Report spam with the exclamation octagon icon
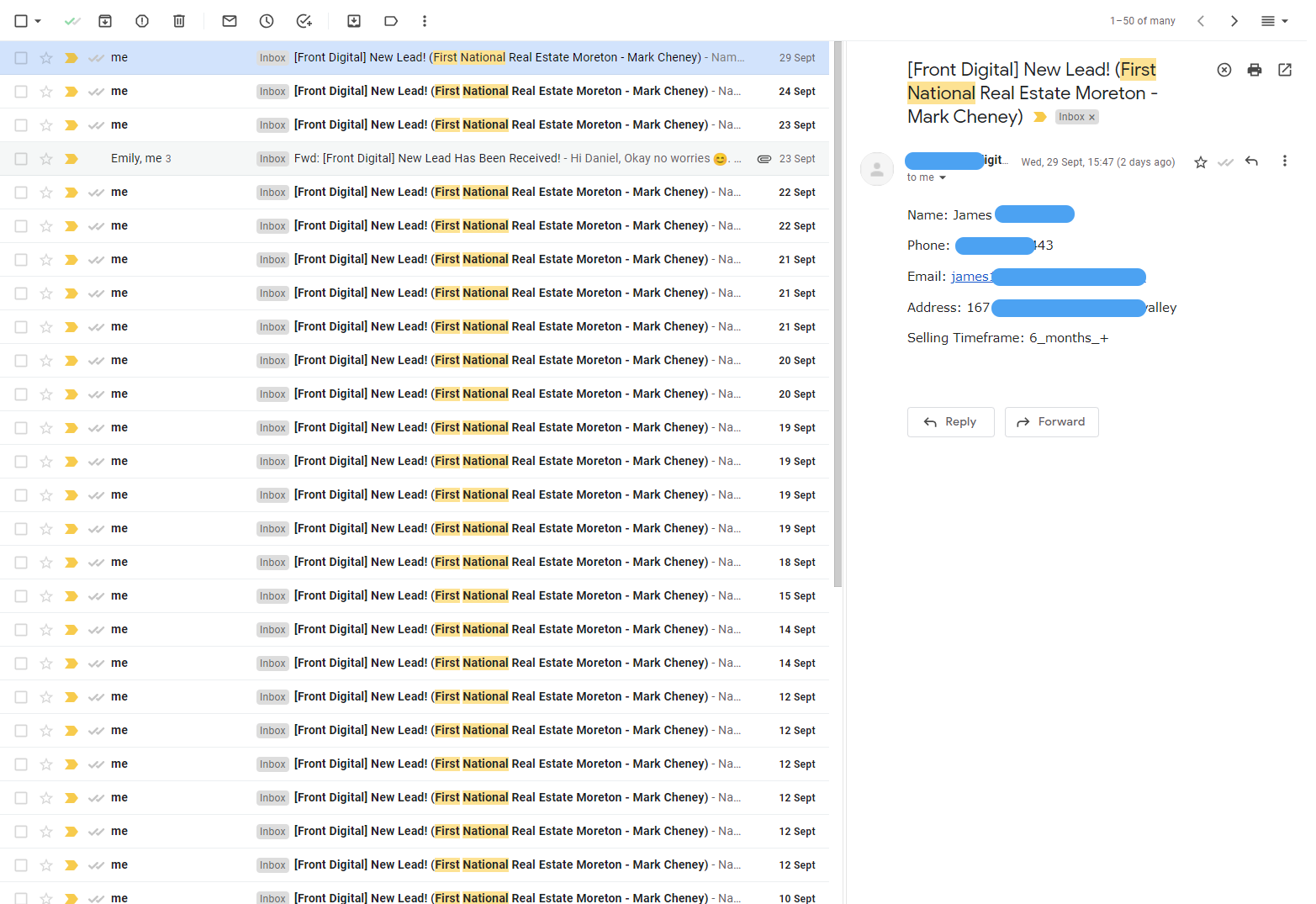The height and width of the screenshot is (904, 1316). tap(142, 21)
